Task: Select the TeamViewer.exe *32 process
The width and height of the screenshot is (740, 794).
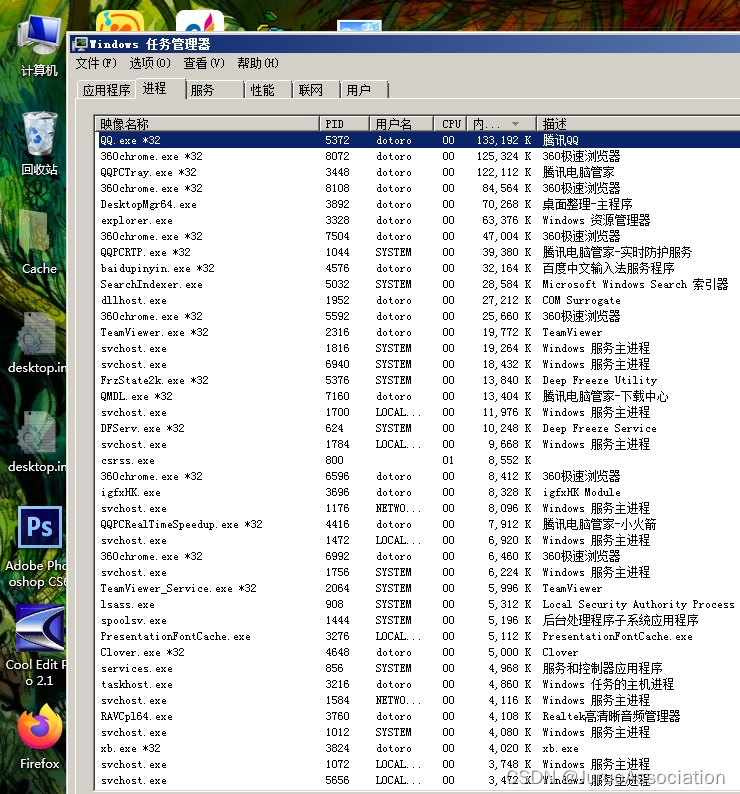Action: (x=418, y=332)
